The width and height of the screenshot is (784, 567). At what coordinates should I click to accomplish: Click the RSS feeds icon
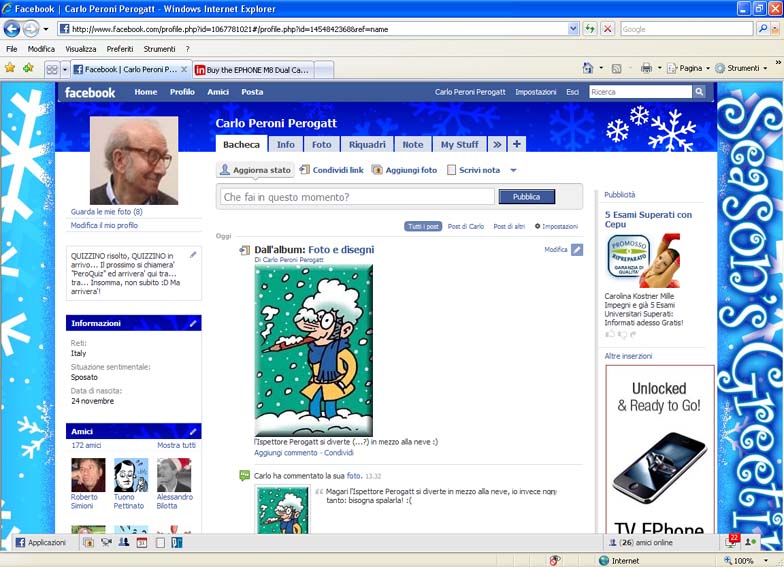pyautogui.click(x=616, y=68)
